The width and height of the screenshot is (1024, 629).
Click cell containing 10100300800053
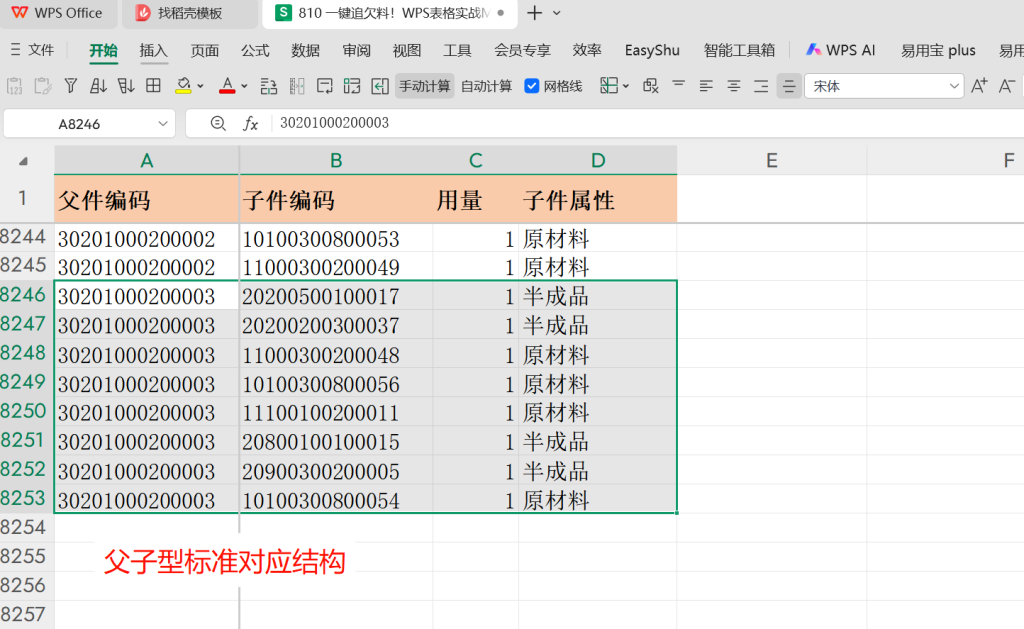[336, 239]
